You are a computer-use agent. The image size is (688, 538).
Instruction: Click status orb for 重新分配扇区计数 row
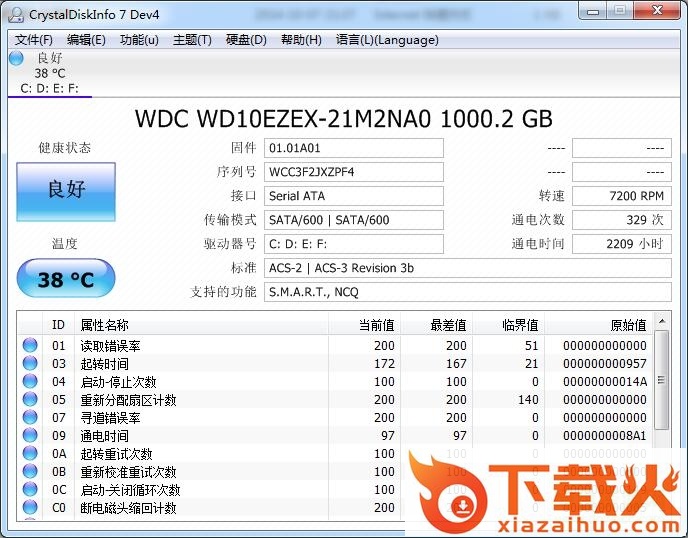(x=30, y=399)
